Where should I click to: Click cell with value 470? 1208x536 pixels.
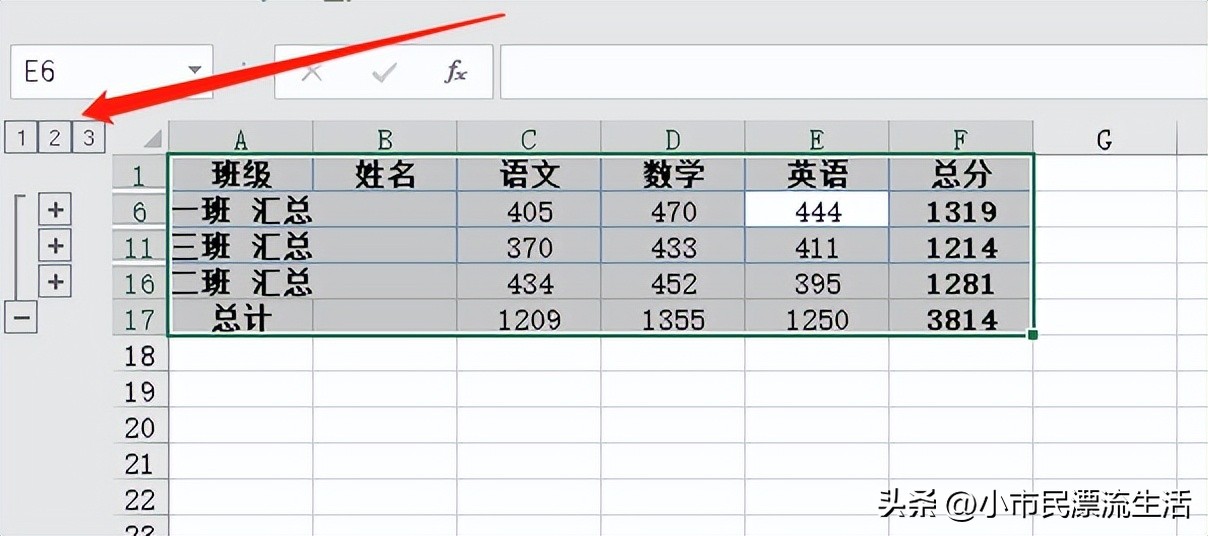(673, 211)
